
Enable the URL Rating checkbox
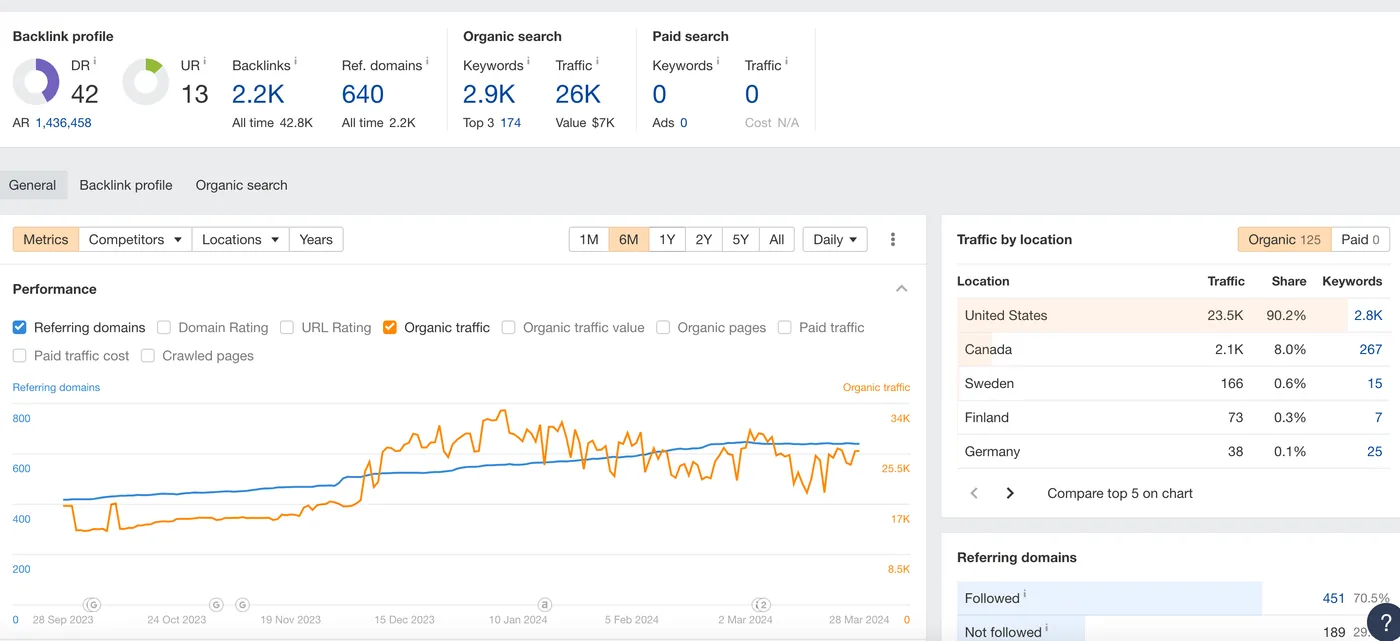287,327
